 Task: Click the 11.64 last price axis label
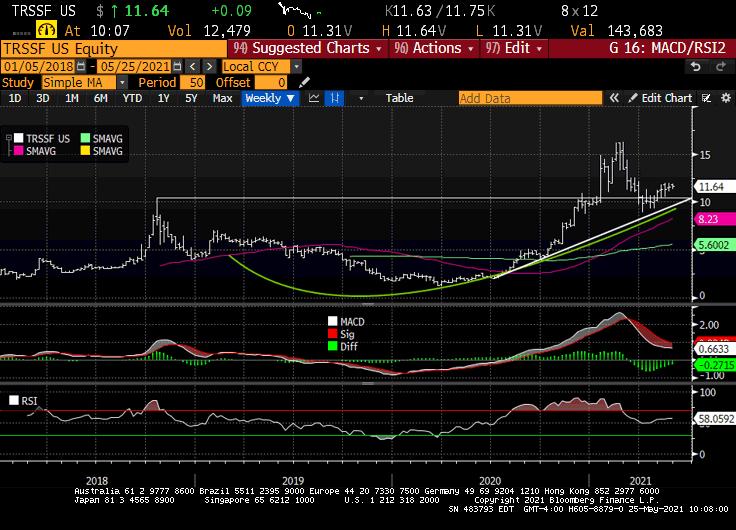tap(713, 187)
